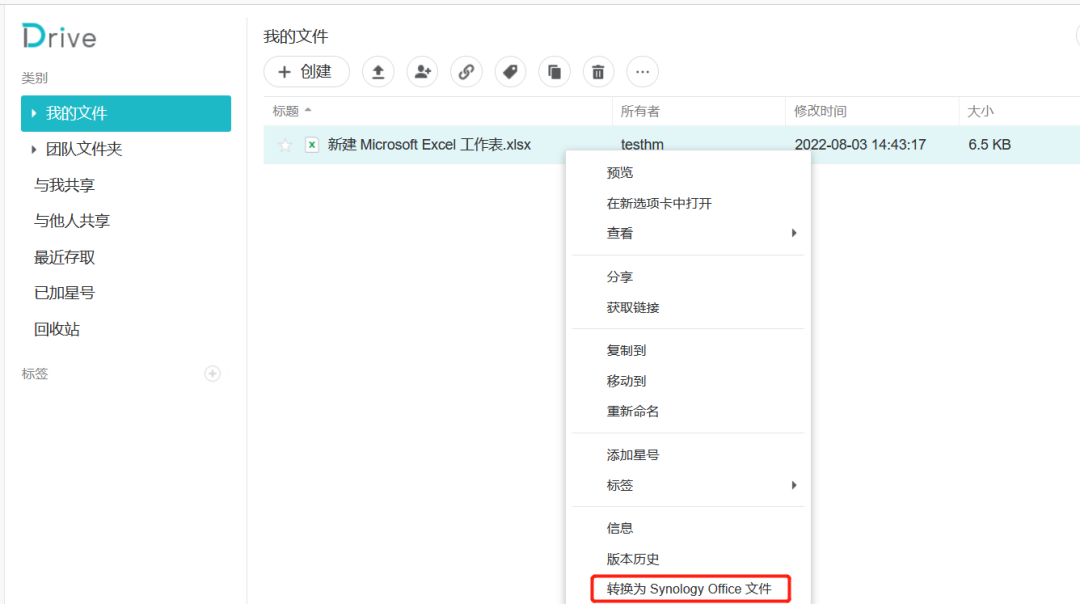Screen dimensions: 1080x604
Task: Click 预览 at the top of context menu
Action: click(x=618, y=170)
